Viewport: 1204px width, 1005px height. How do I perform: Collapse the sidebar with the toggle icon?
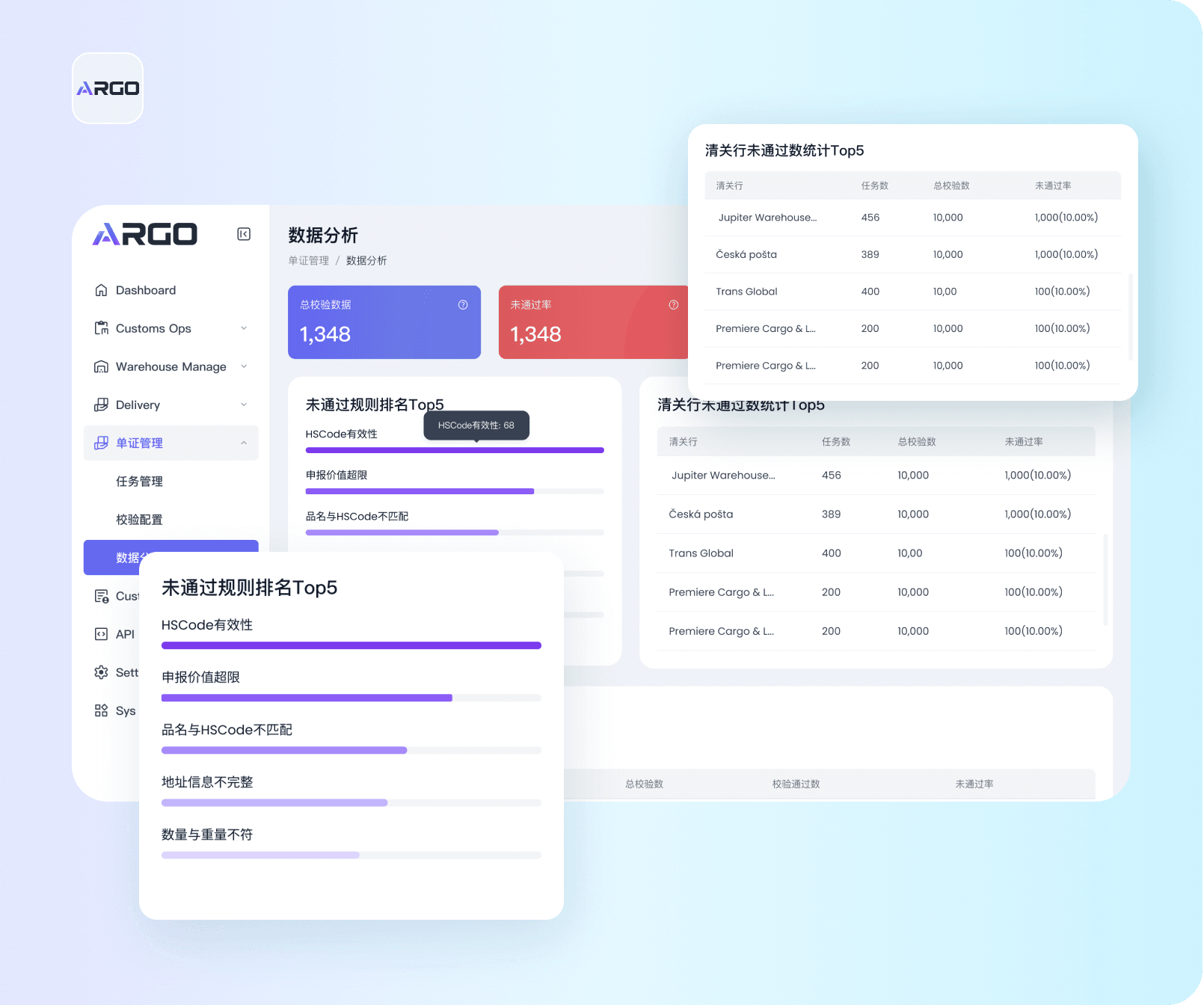click(244, 234)
